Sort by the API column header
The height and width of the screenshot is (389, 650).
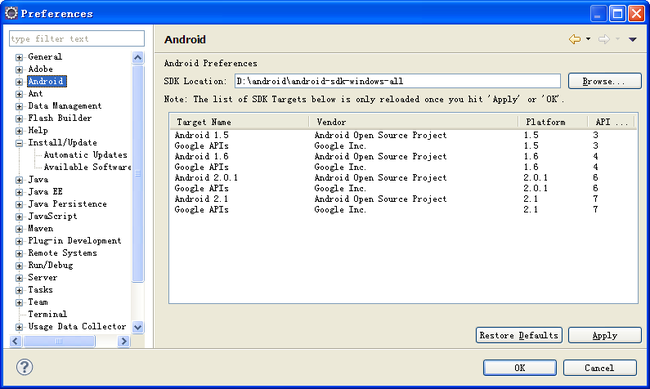coord(612,122)
